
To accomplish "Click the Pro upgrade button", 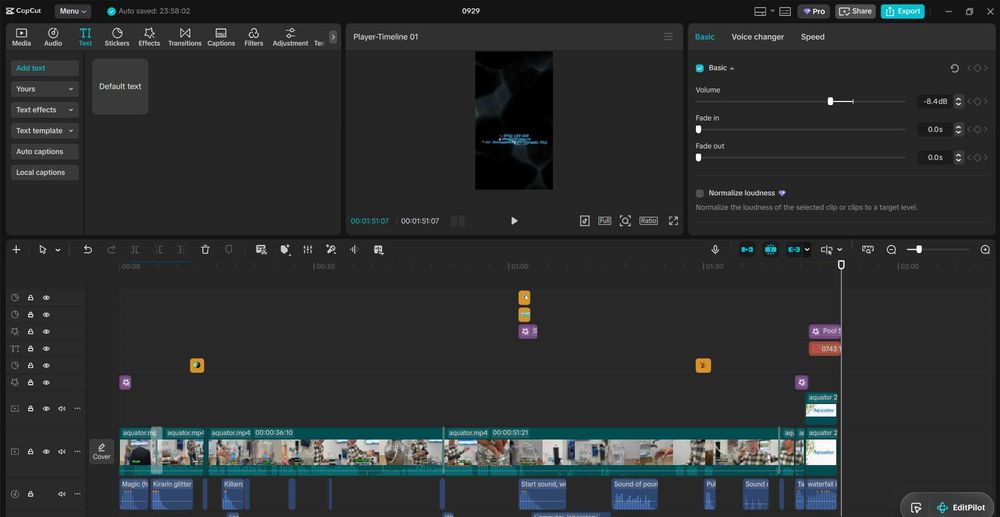I will tap(814, 11).
